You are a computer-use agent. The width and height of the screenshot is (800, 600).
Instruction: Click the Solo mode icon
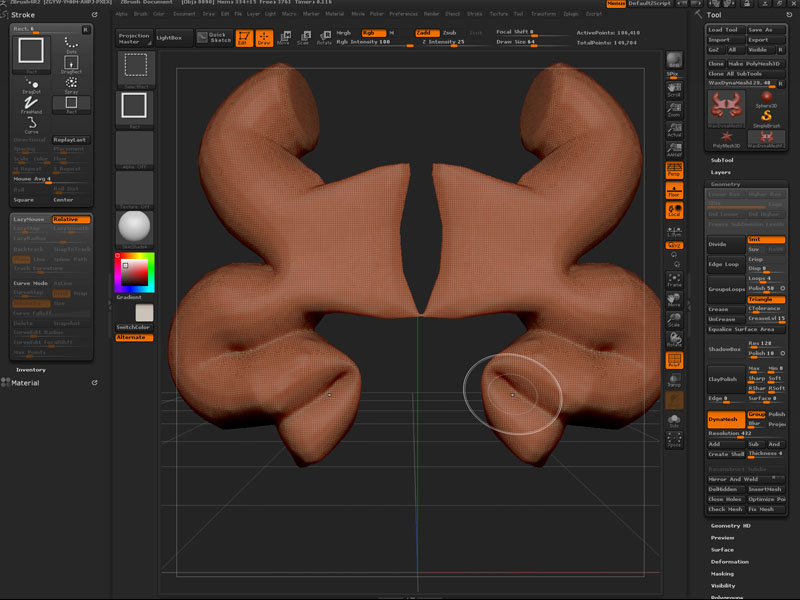point(674,421)
